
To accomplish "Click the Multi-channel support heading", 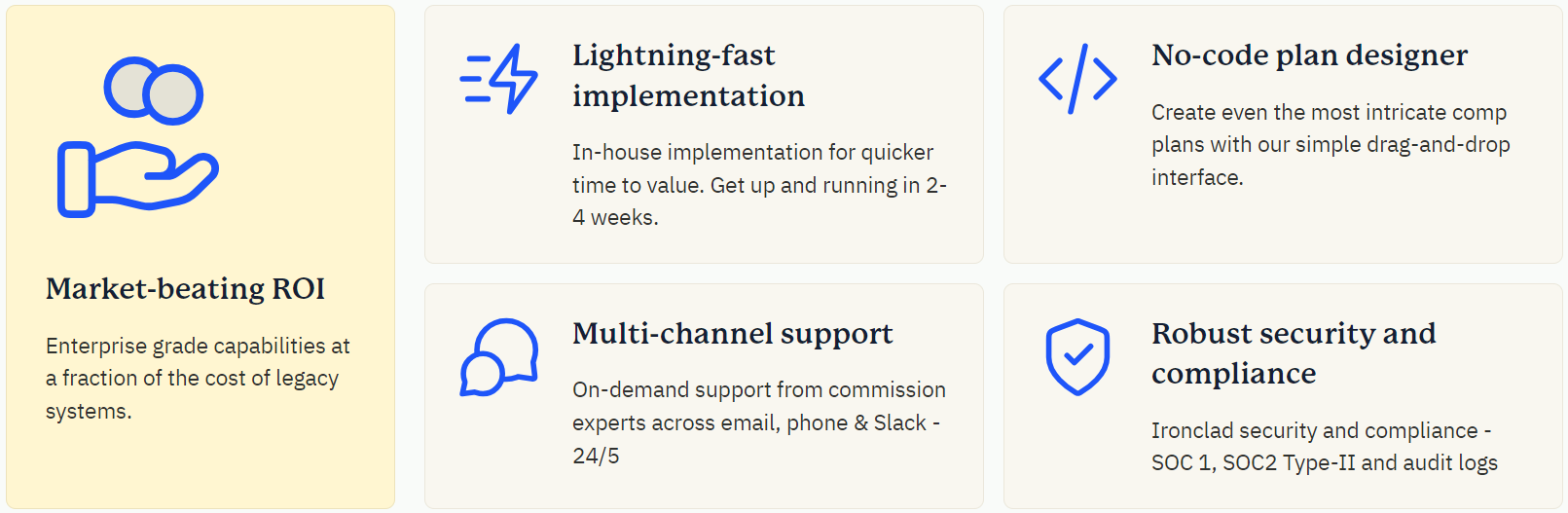I will (732, 334).
